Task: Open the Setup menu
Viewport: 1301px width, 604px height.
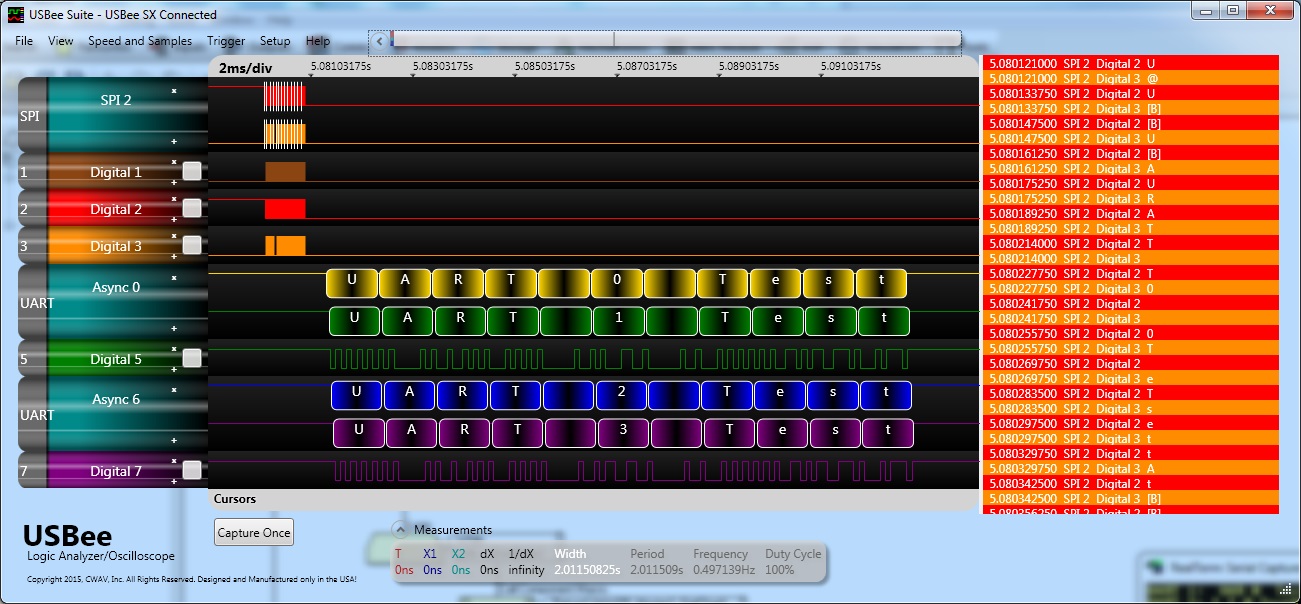Action: (x=275, y=41)
